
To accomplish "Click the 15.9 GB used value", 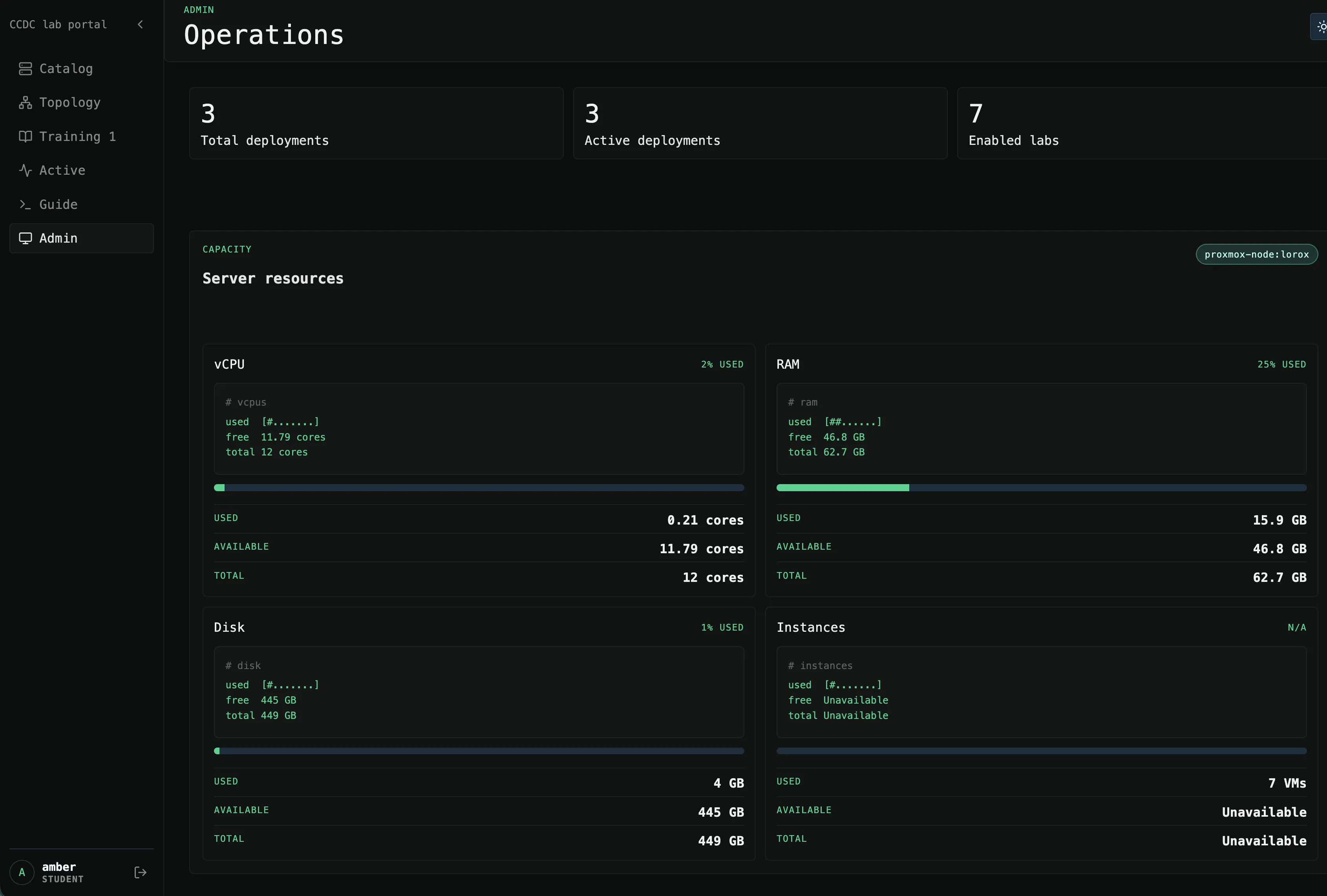I will [1279, 520].
